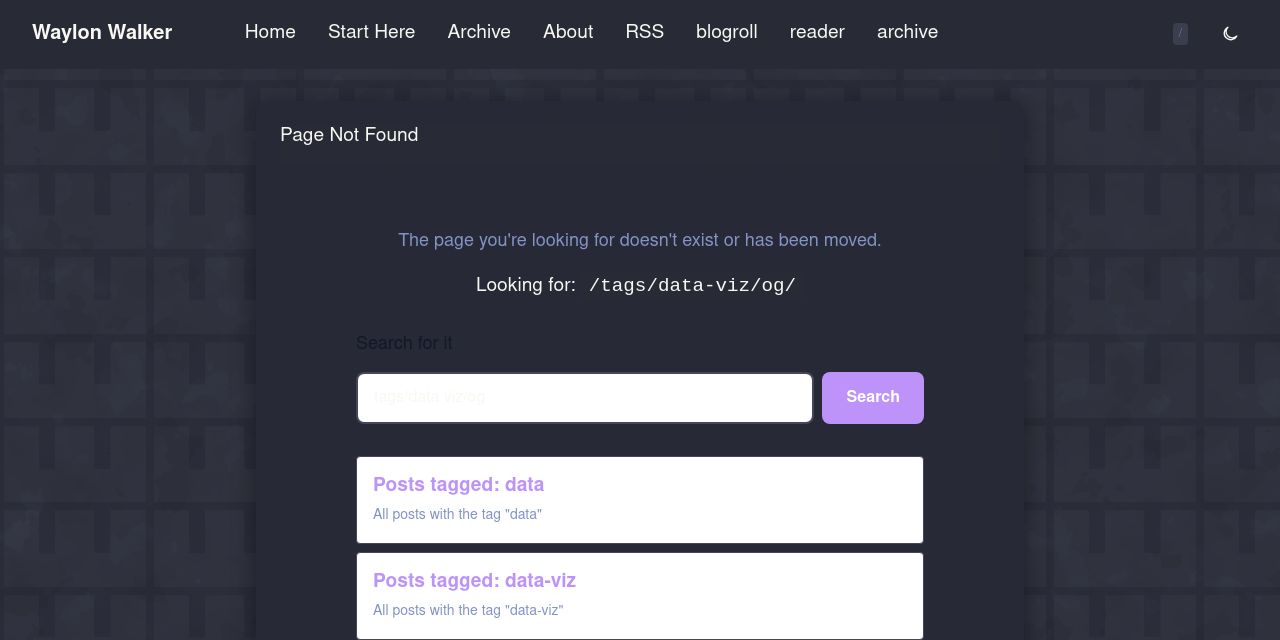Focus the search text input field
The width and height of the screenshot is (1280, 640).
585,398
